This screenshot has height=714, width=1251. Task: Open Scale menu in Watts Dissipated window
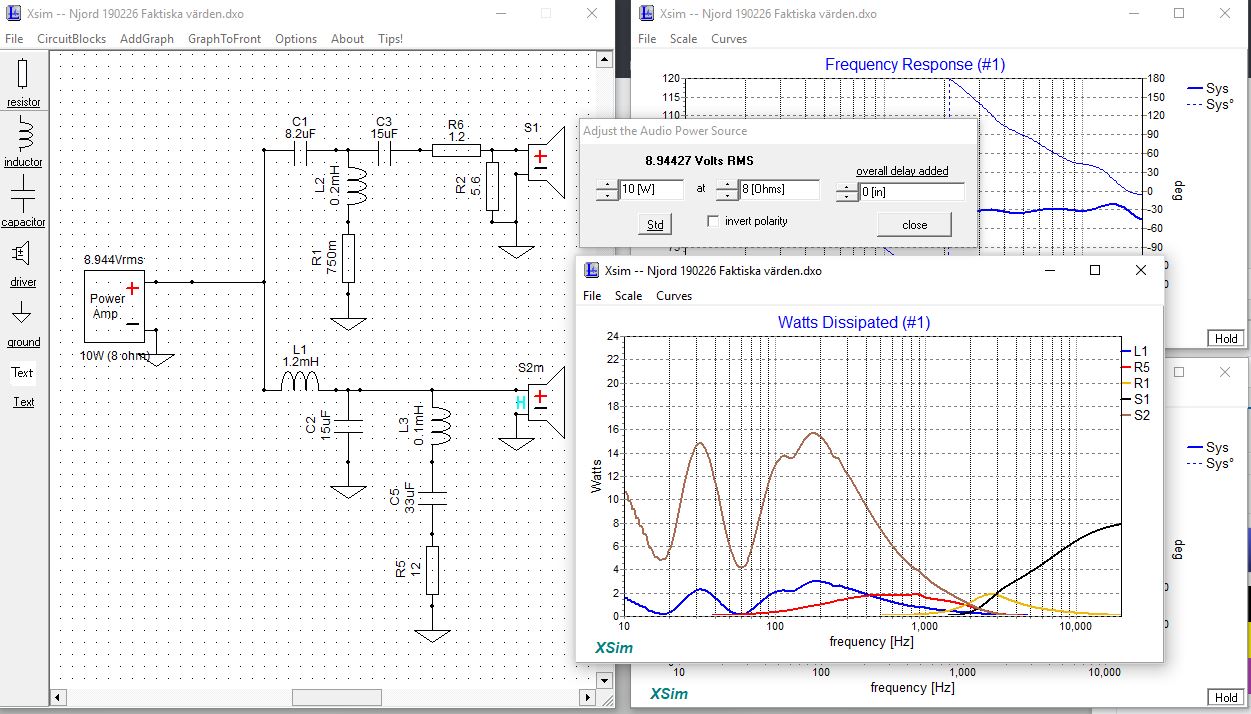[x=628, y=296]
